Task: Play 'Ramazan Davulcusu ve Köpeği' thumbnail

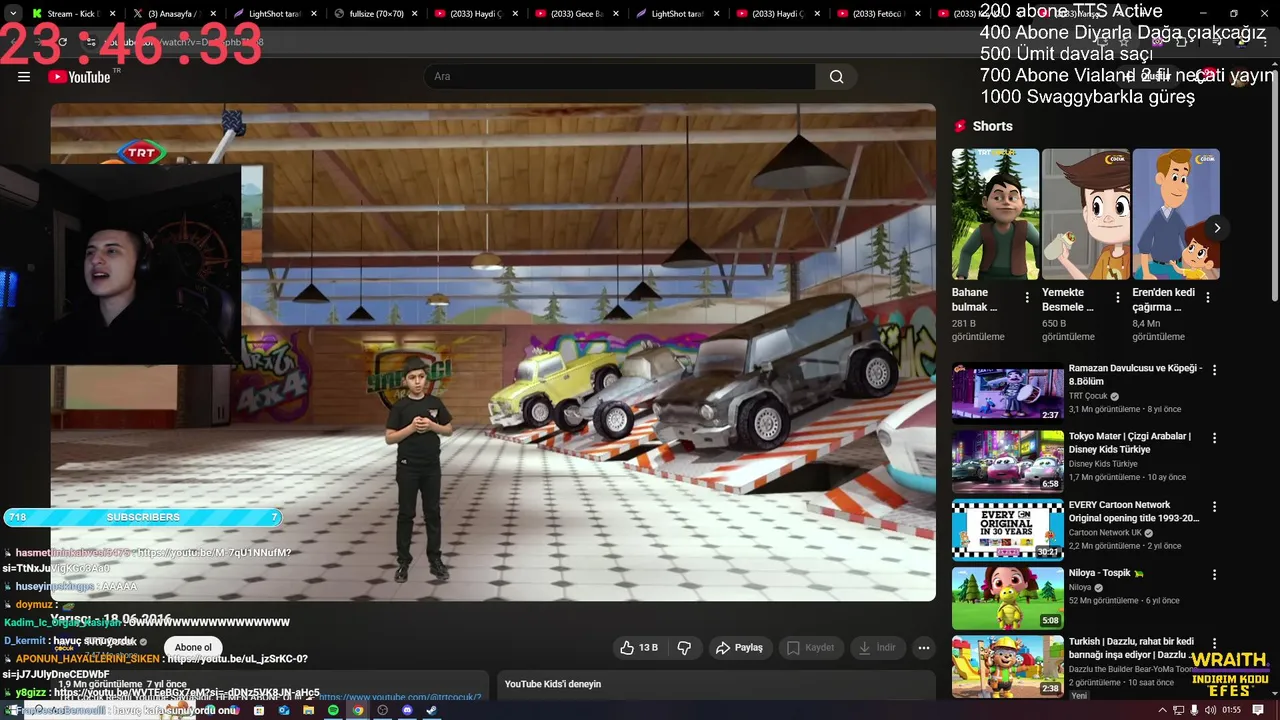Action: tap(1007, 393)
